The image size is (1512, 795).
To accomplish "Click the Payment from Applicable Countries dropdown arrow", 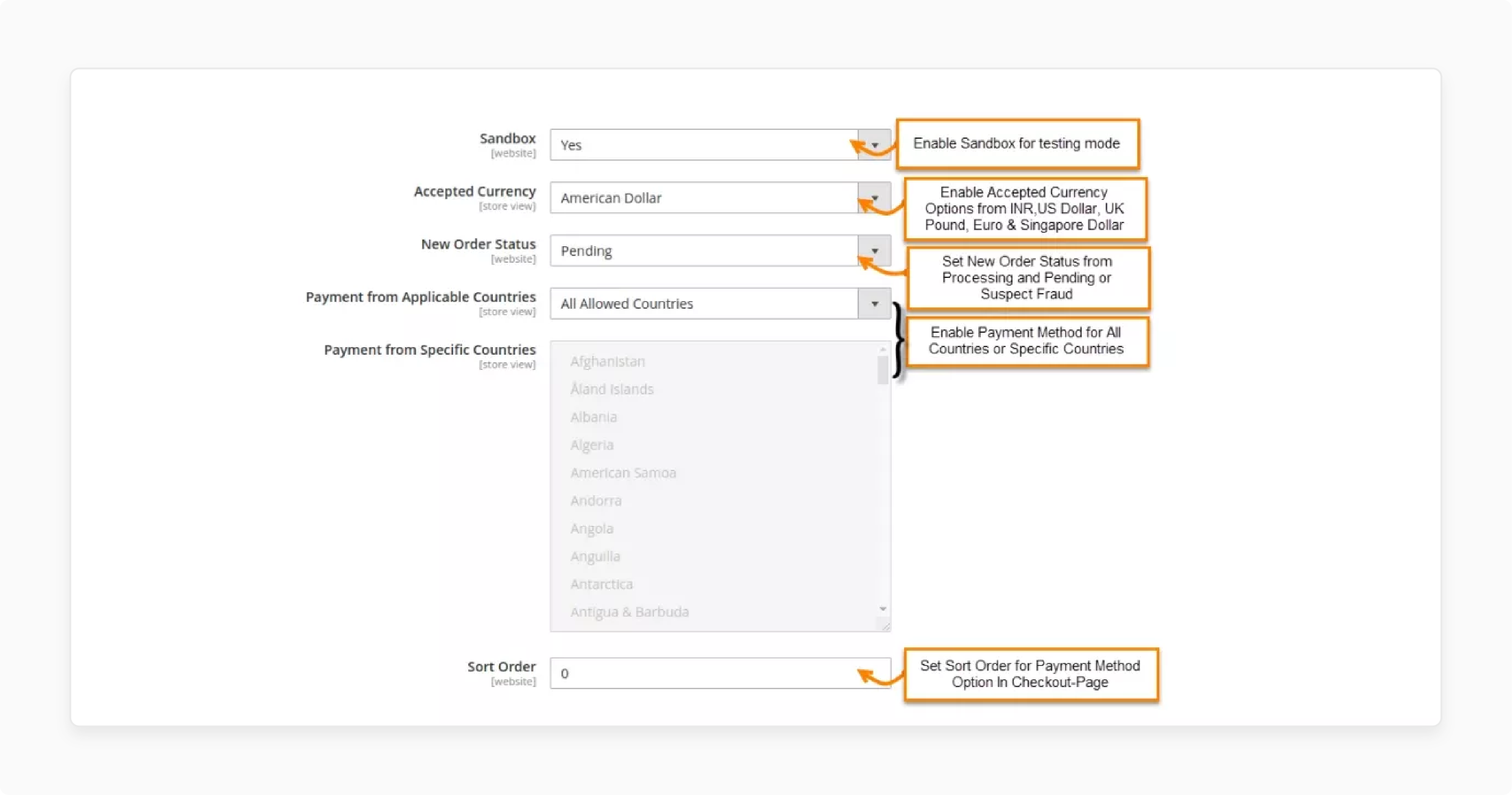I will point(874,303).
